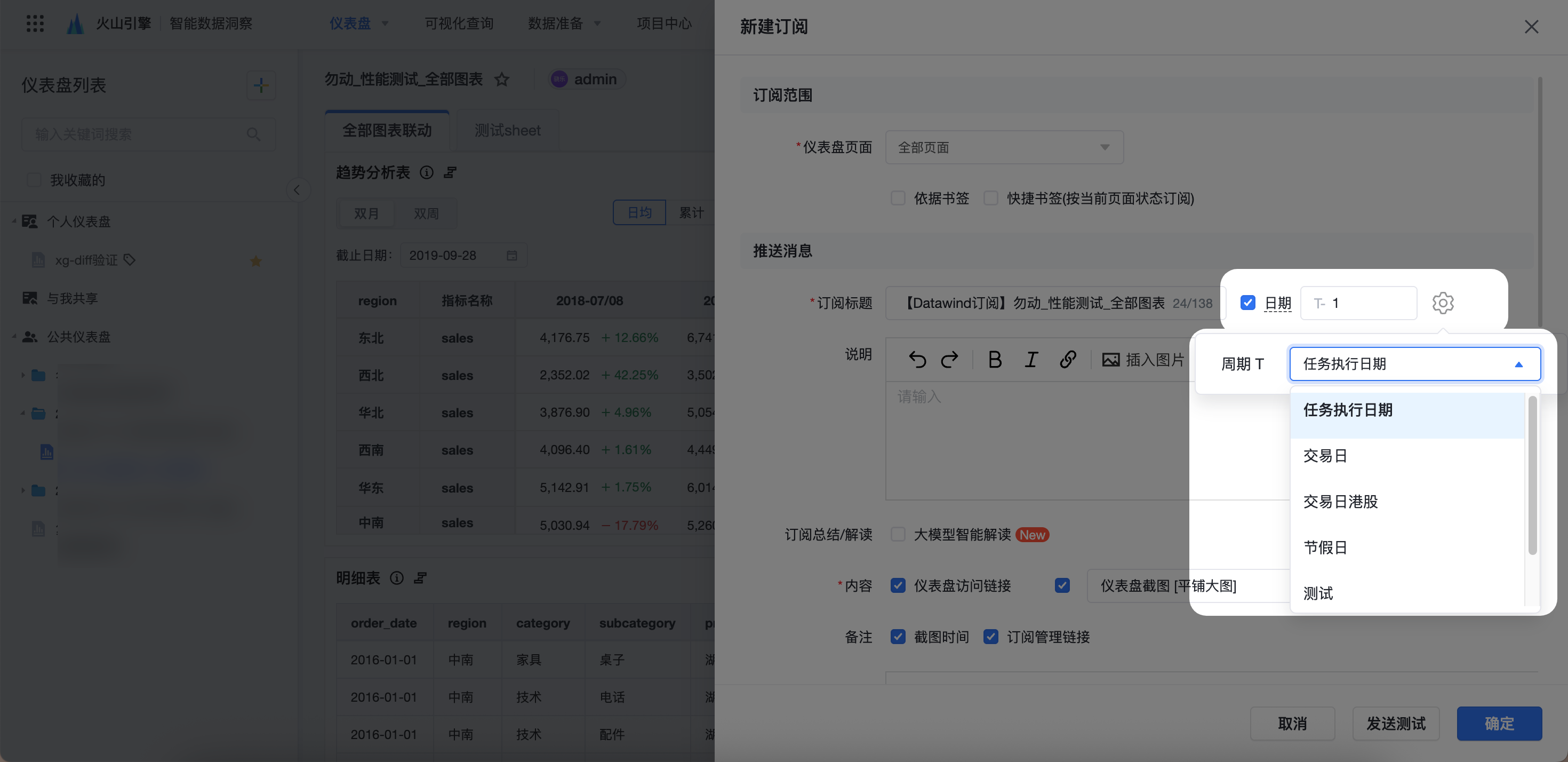
Task: Click the search magnifier in dashboard list
Action: coord(253,134)
